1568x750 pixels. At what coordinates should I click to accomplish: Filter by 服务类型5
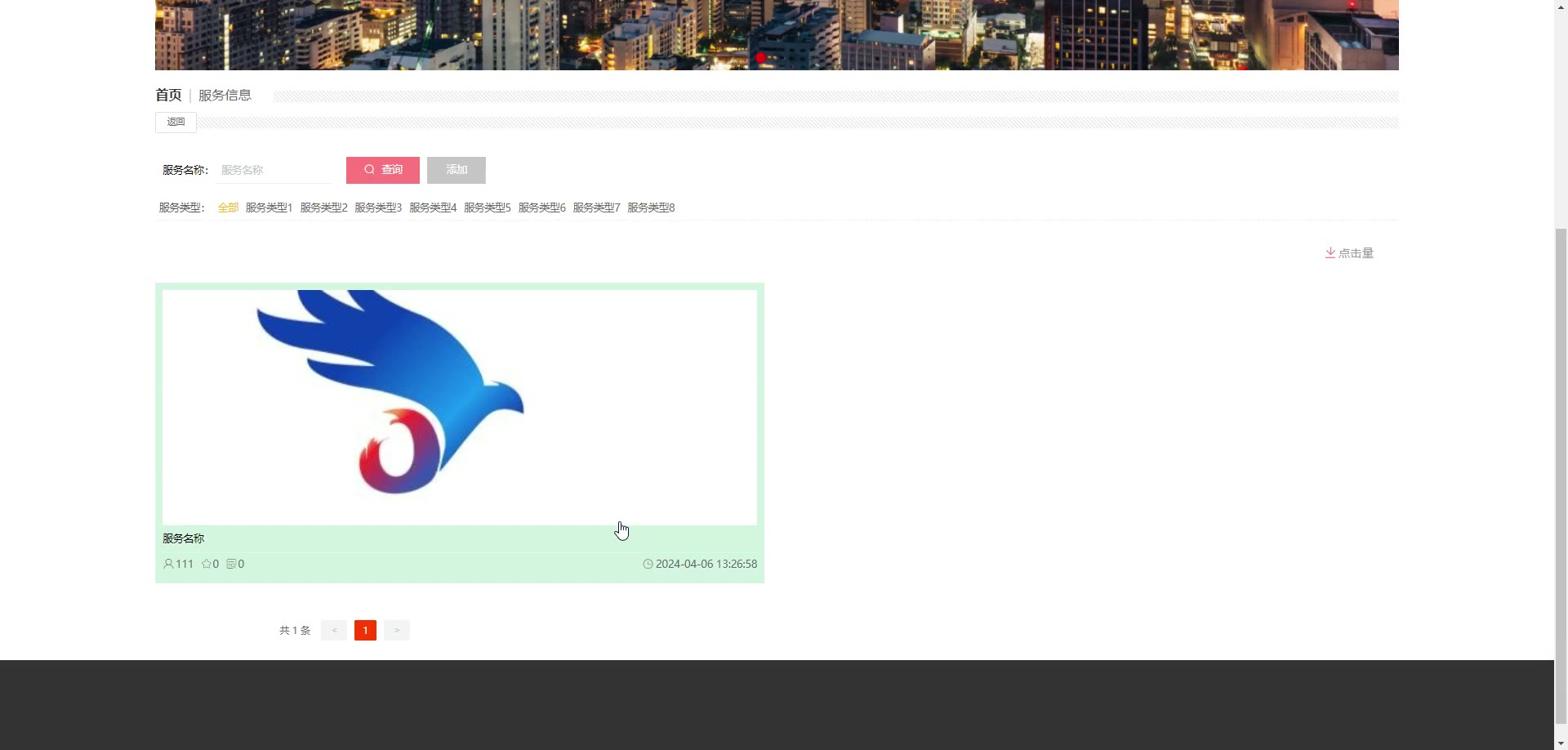pos(488,208)
